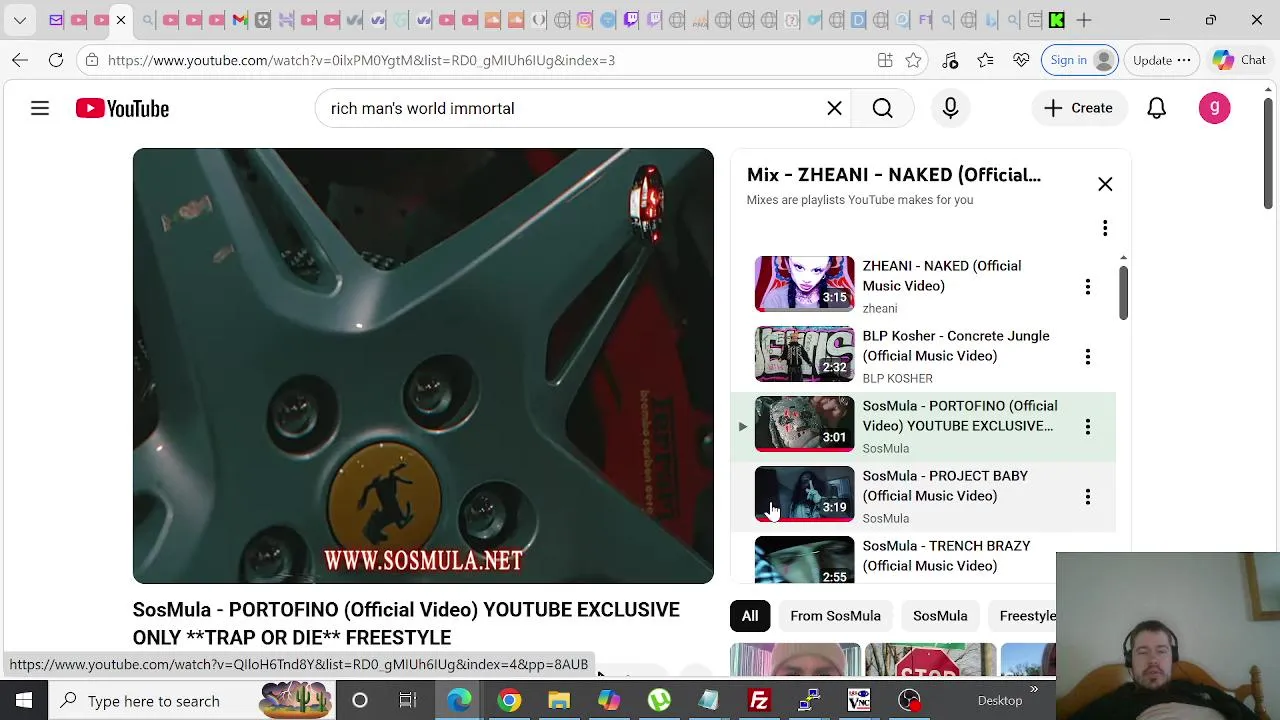The image size is (1280, 720).
Task: Open browser essentials heart-pulse icon
Action: pyautogui.click(x=1021, y=60)
